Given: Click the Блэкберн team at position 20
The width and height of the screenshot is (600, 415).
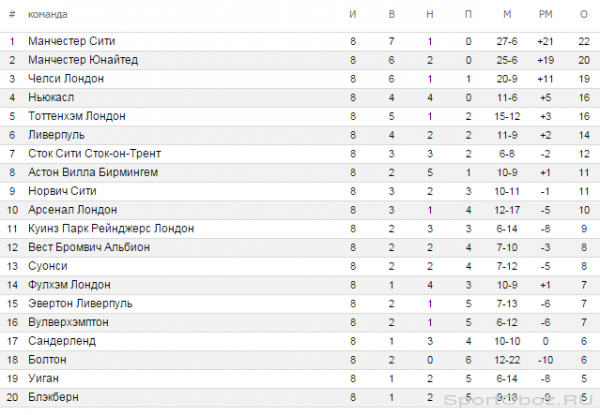Looking at the screenshot, I should click(x=53, y=397).
